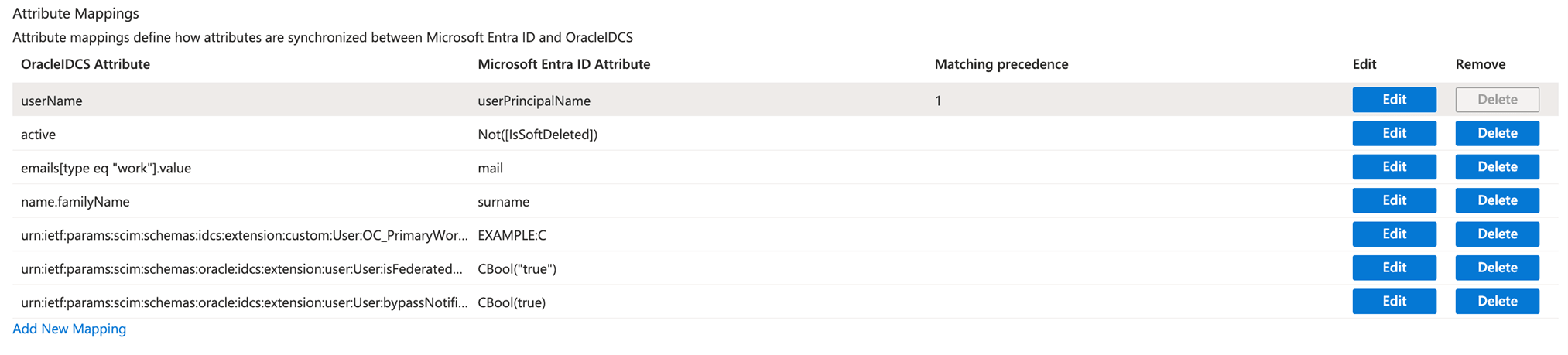
Task: Delete the bypassNotifi CBool(true) mapping
Action: (1497, 302)
